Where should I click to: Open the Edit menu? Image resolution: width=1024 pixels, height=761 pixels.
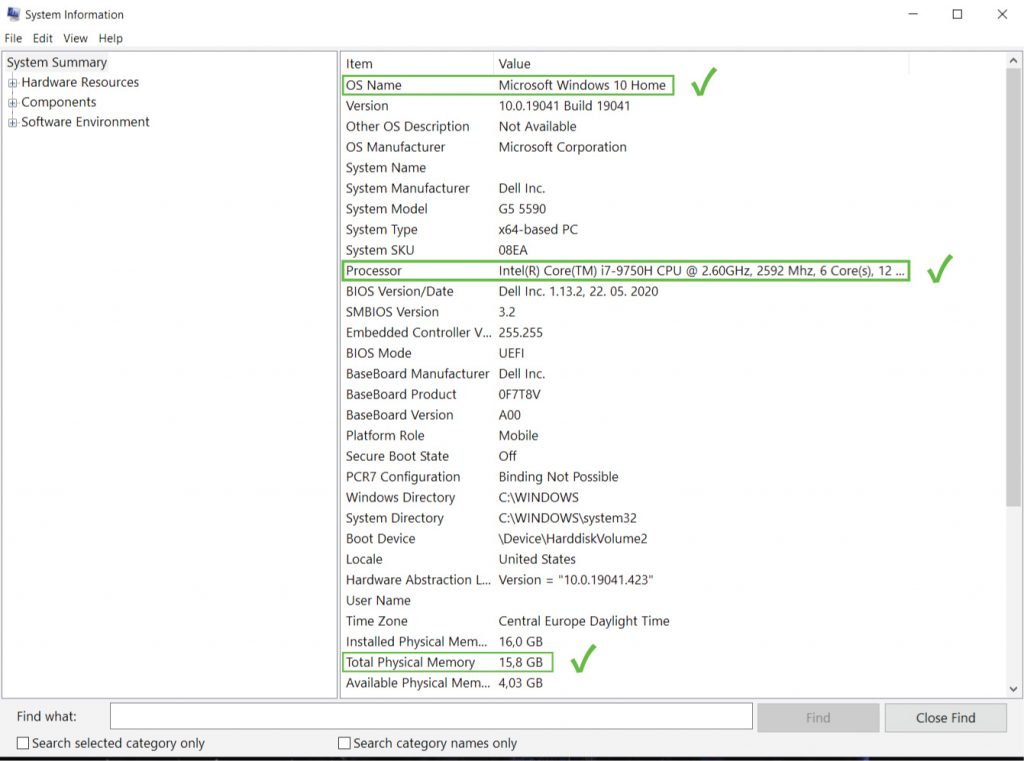point(42,38)
